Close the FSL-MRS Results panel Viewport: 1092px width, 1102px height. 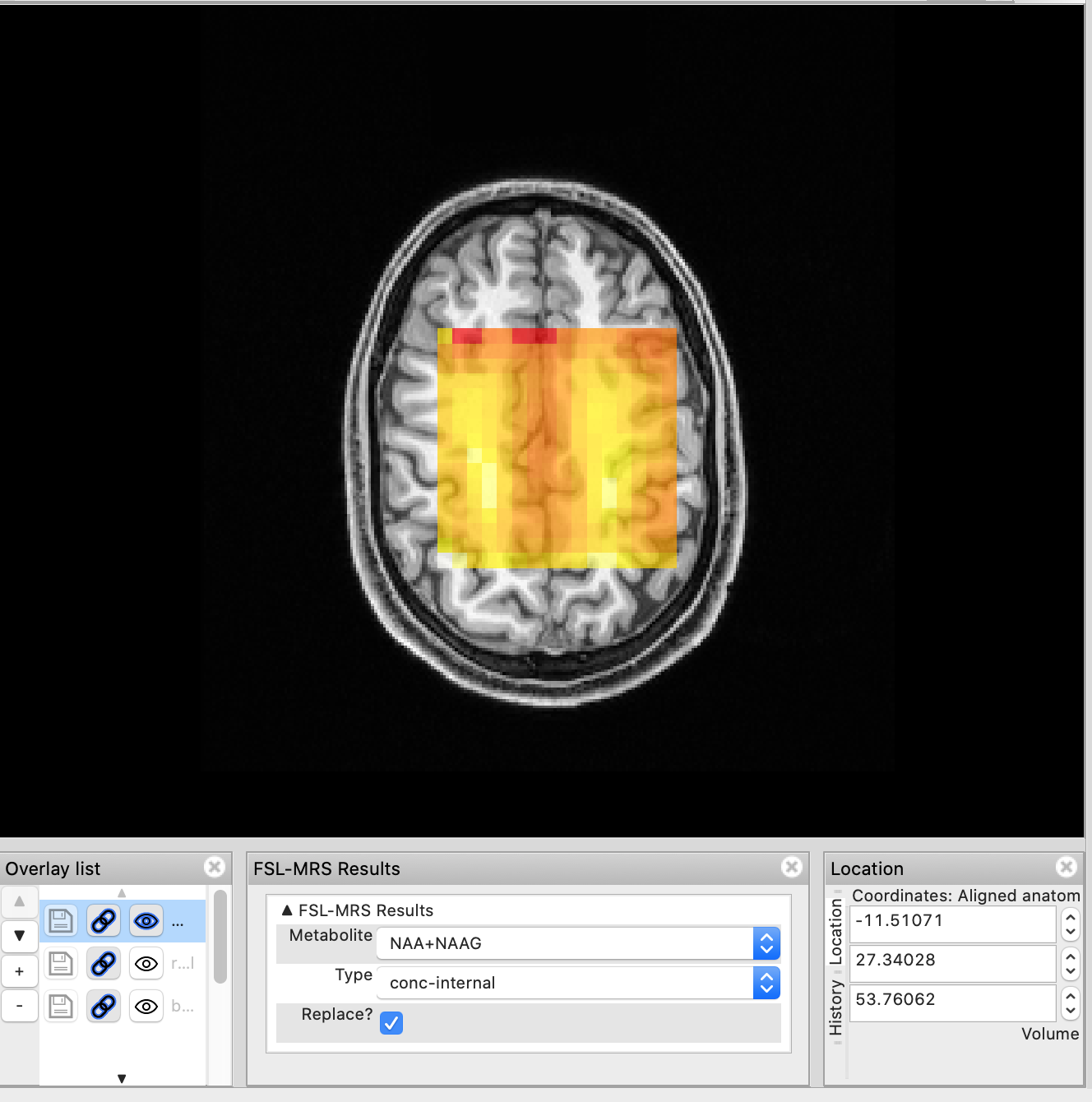(x=792, y=867)
